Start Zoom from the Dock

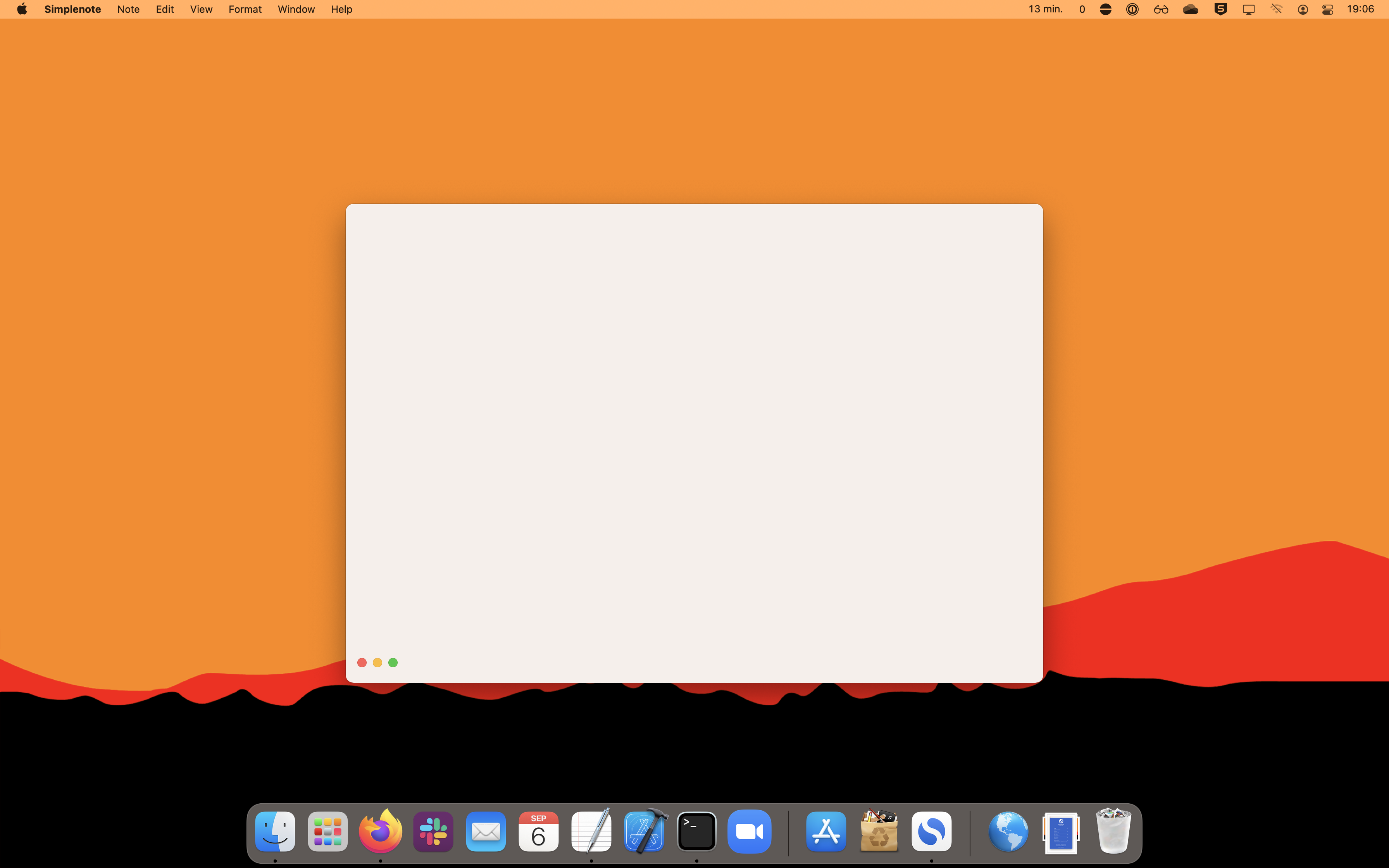(x=749, y=831)
